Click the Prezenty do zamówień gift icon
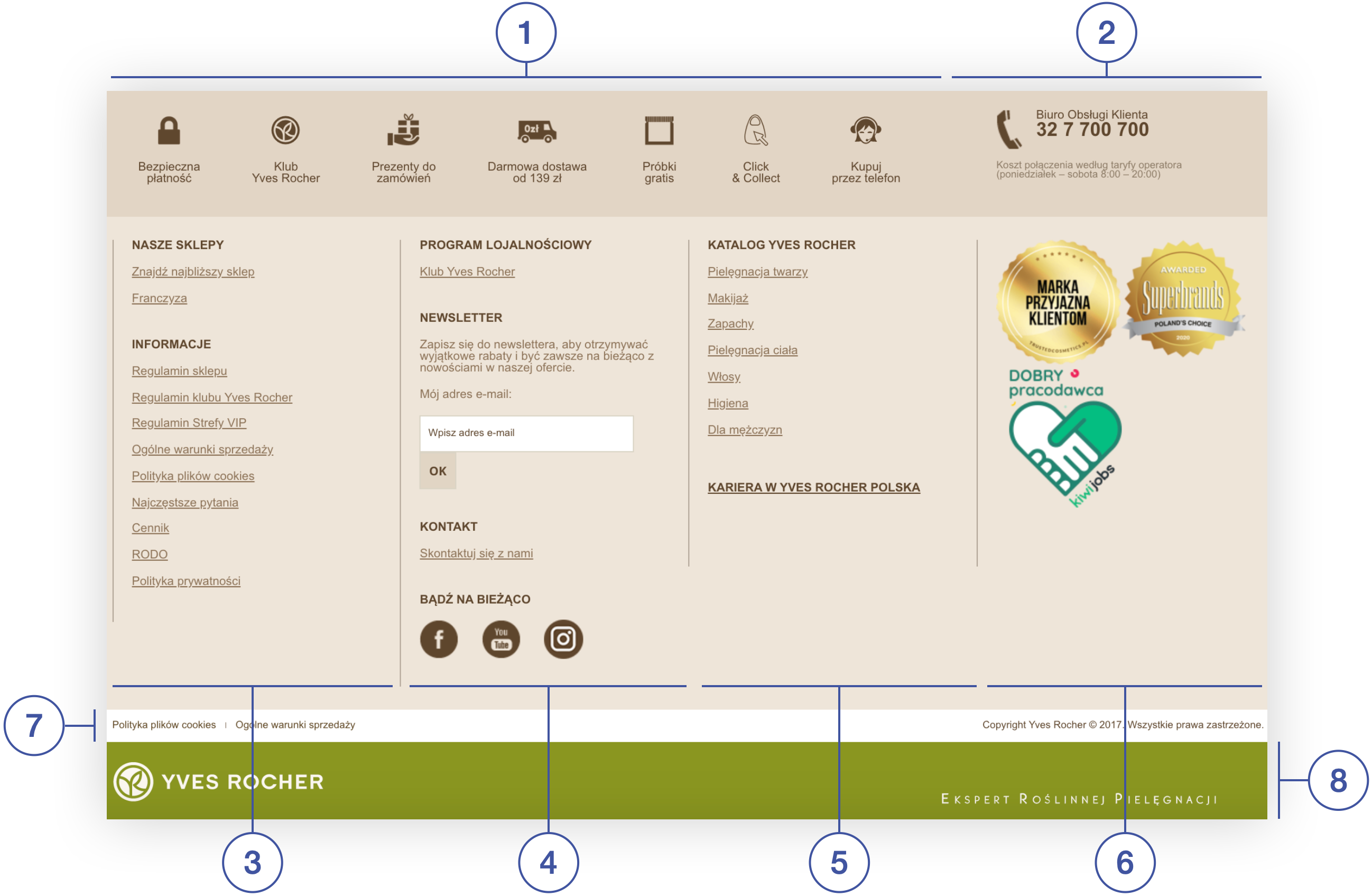The image size is (1372, 896). click(x=403, y=129)
